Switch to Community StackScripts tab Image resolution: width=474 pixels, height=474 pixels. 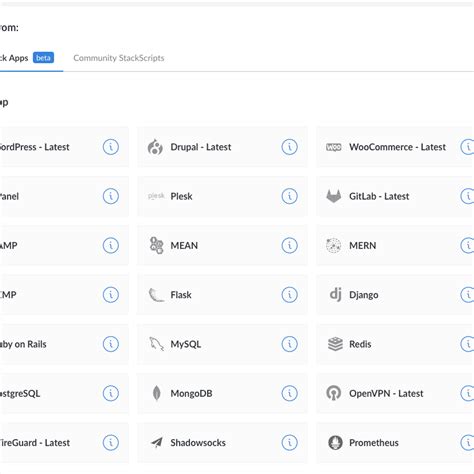(x=119, y=58)
